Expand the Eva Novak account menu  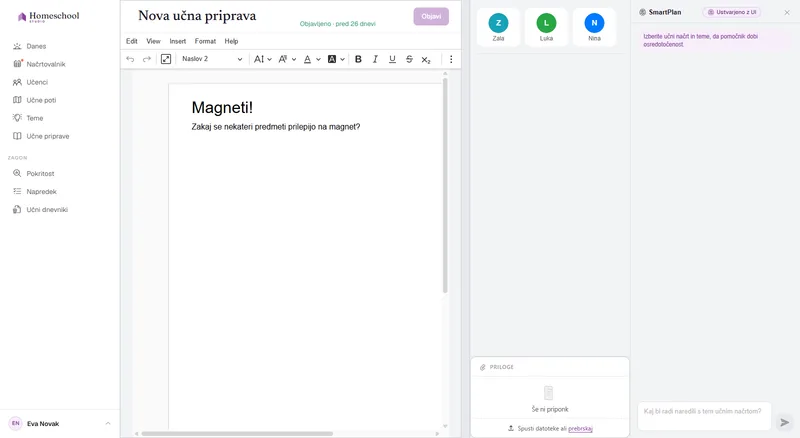108,423
